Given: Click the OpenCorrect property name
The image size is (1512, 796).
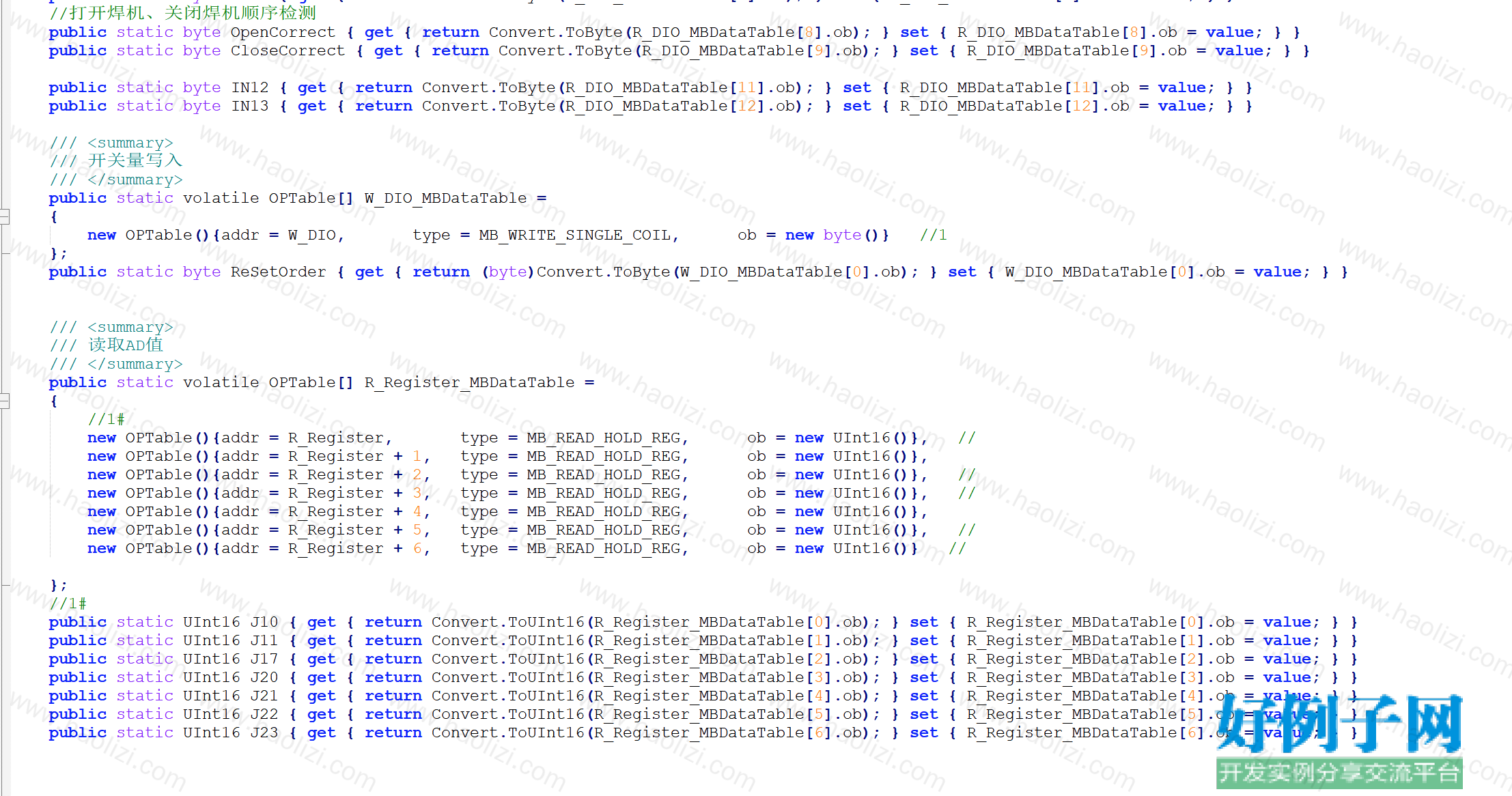Looking at the screenshot, I should coord(283,32).
